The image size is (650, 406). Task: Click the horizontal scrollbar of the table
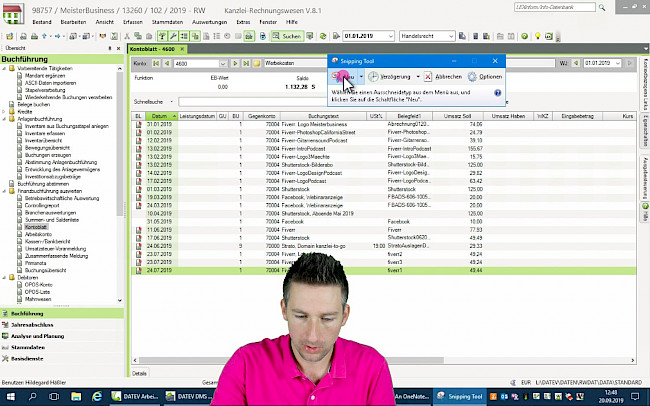290,360
